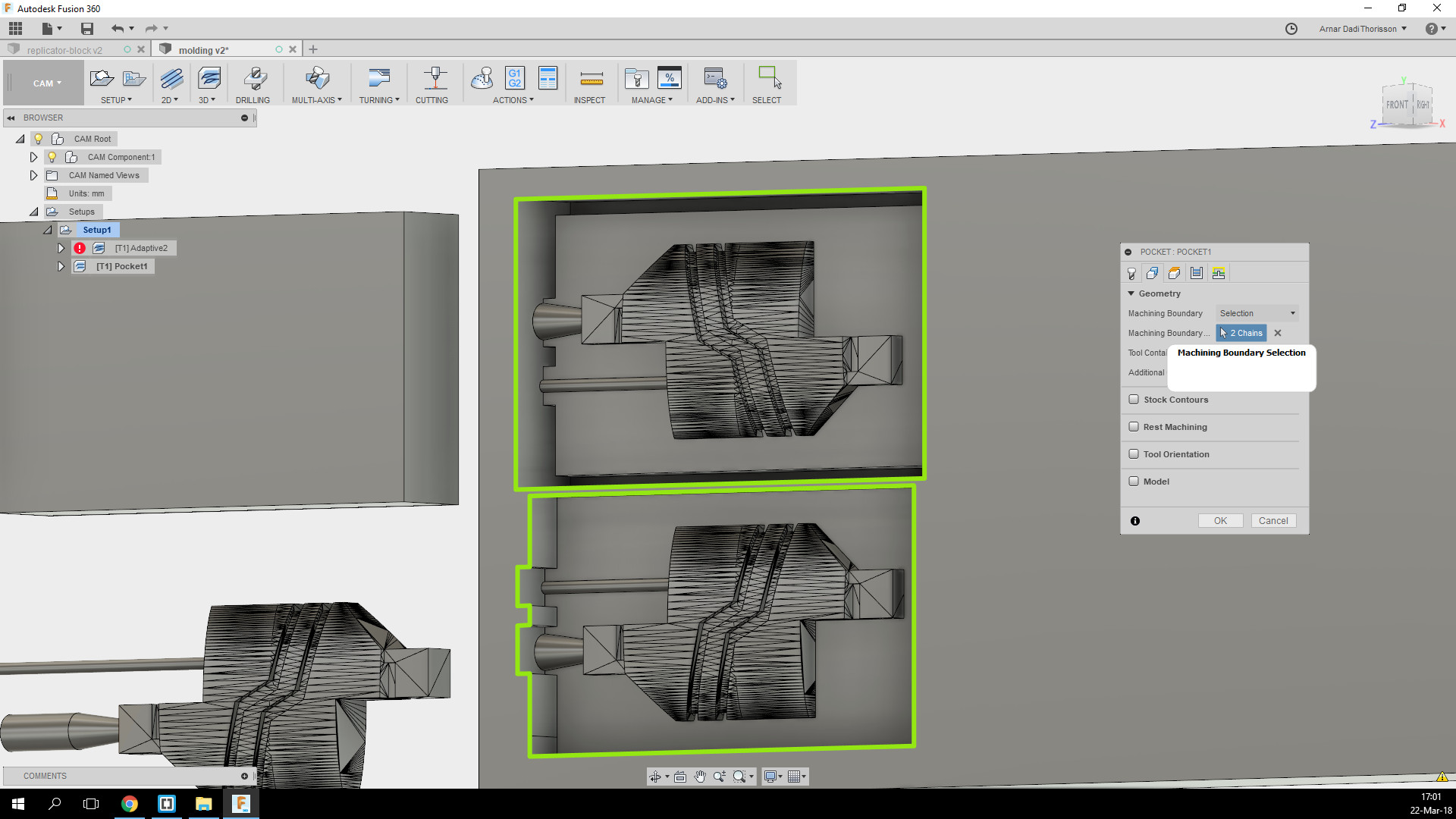Expand the [T1] Pocket1 tree node
This screenshot has height=819, width=1456.
pyautogui.click(x=61, y=266)
